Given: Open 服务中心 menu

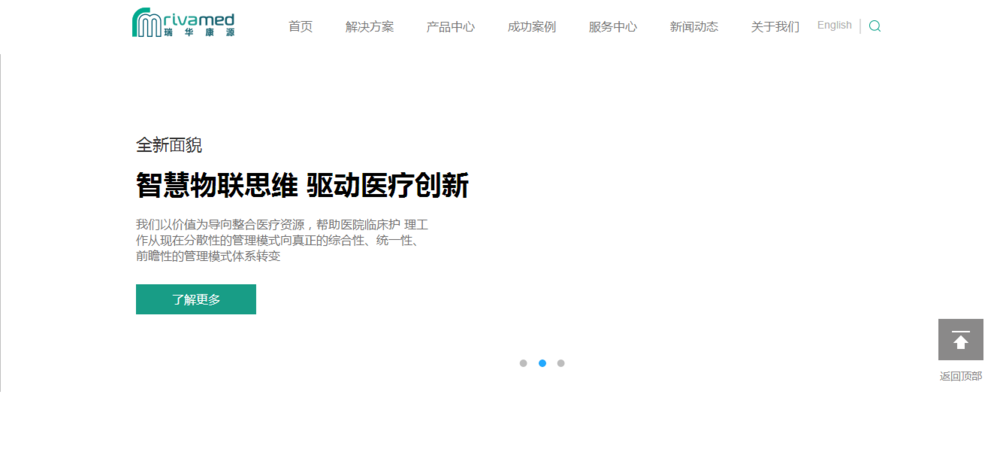Looking at the screenshot, I should coord(613,27).
